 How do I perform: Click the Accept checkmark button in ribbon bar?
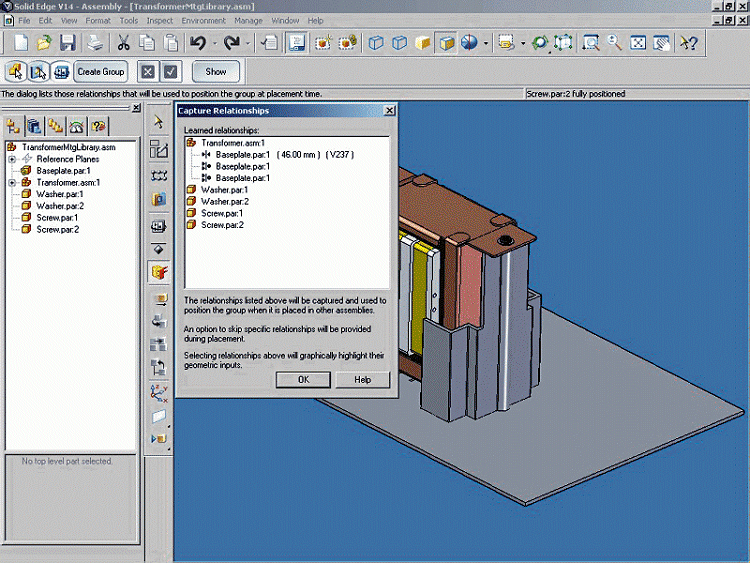(171, 72)
